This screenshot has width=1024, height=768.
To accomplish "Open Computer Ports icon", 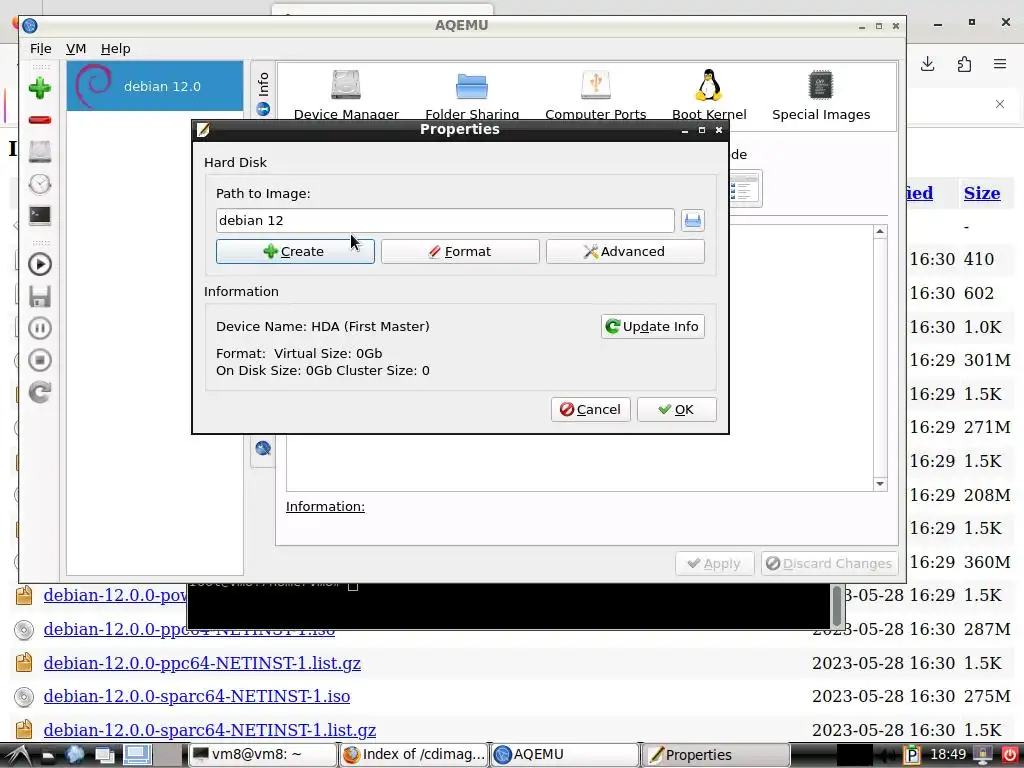I will click(596, 95).
